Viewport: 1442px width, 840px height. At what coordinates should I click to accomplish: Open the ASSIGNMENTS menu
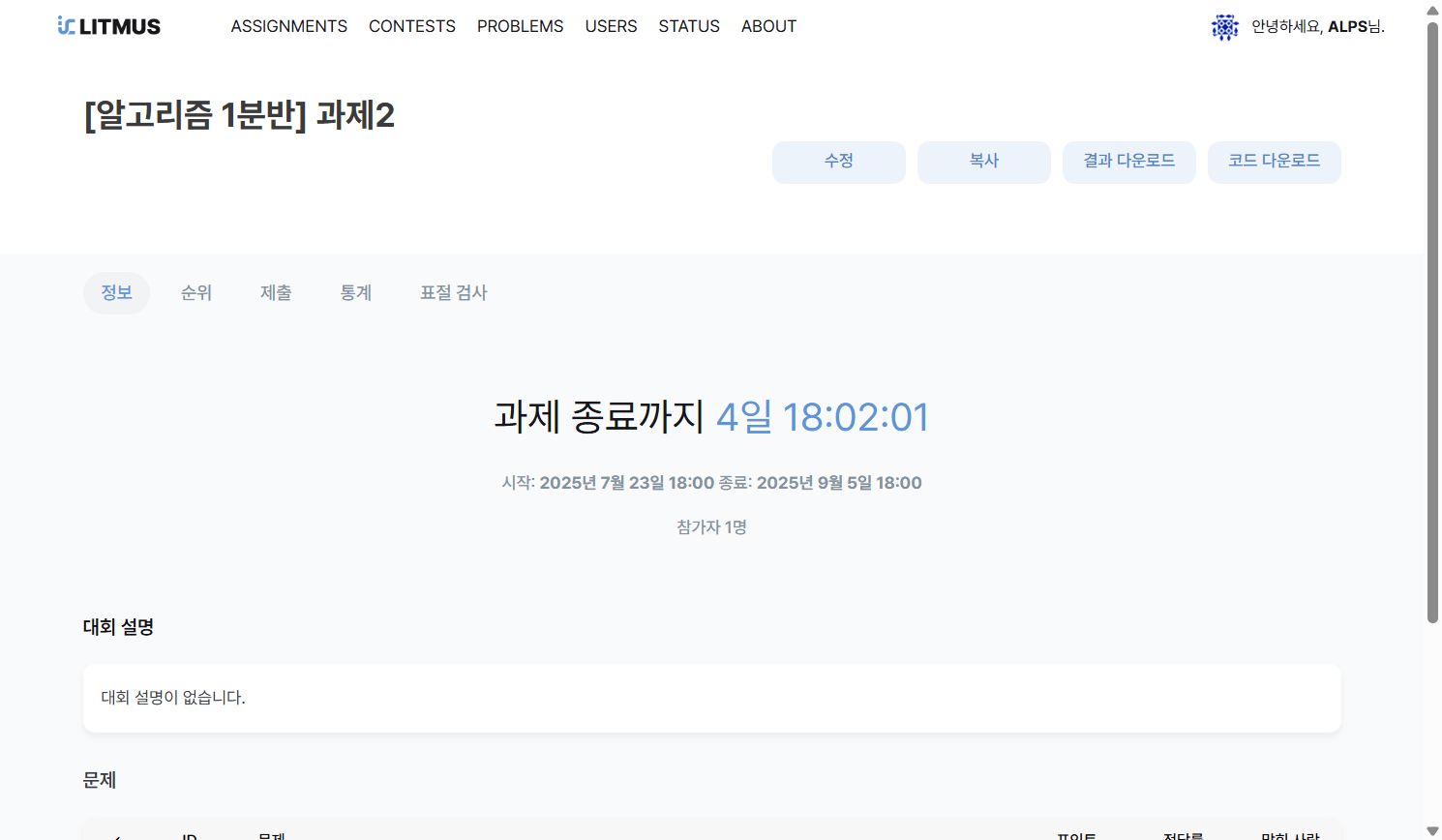tap(288, 26)
